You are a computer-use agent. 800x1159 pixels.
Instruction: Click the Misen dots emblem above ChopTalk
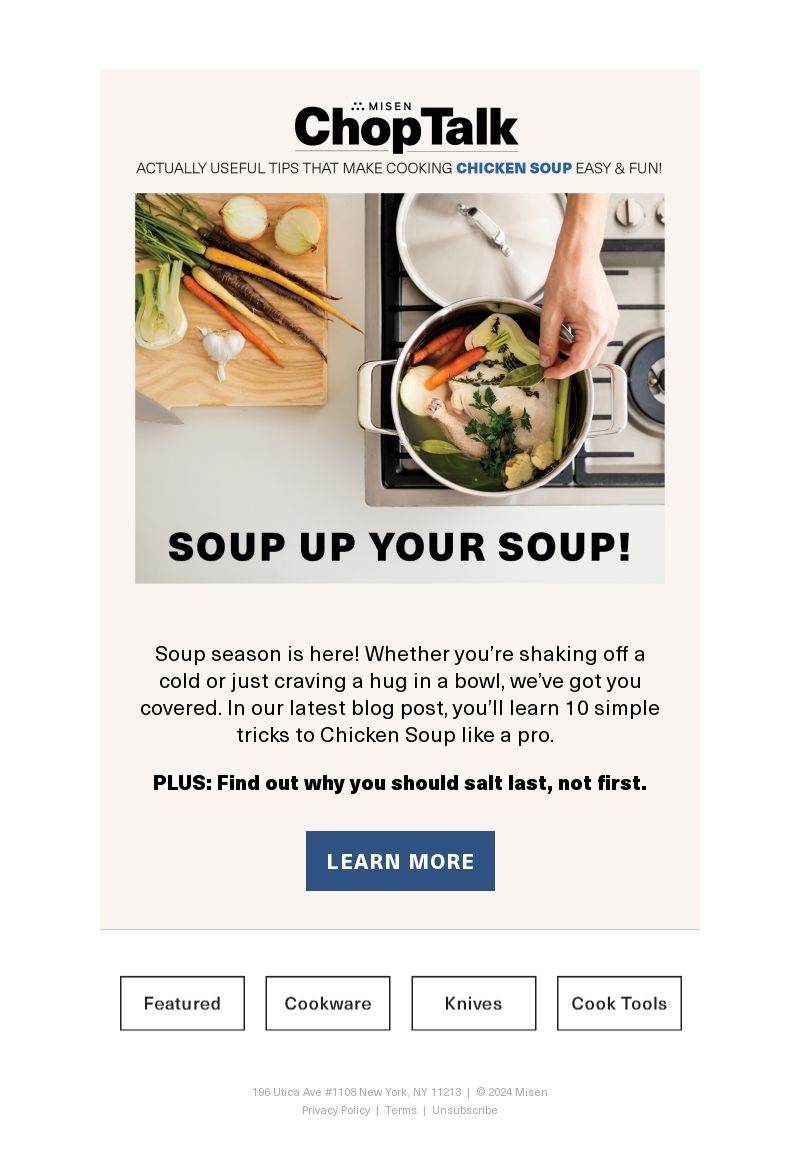358,106
